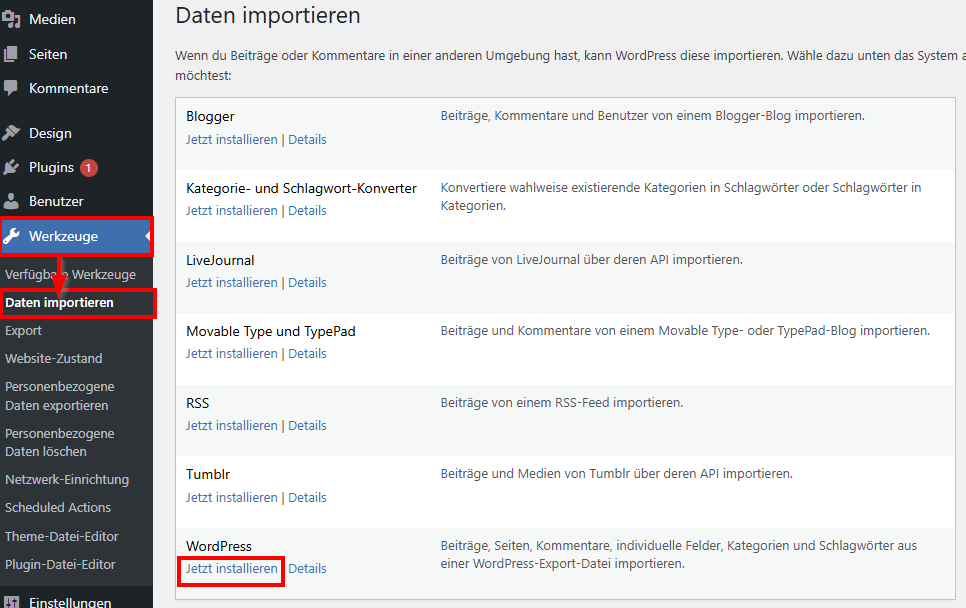Open Personenbezogene Daten löschen
The width and height of the screenshot is (966, 608).
pos(60,442)
